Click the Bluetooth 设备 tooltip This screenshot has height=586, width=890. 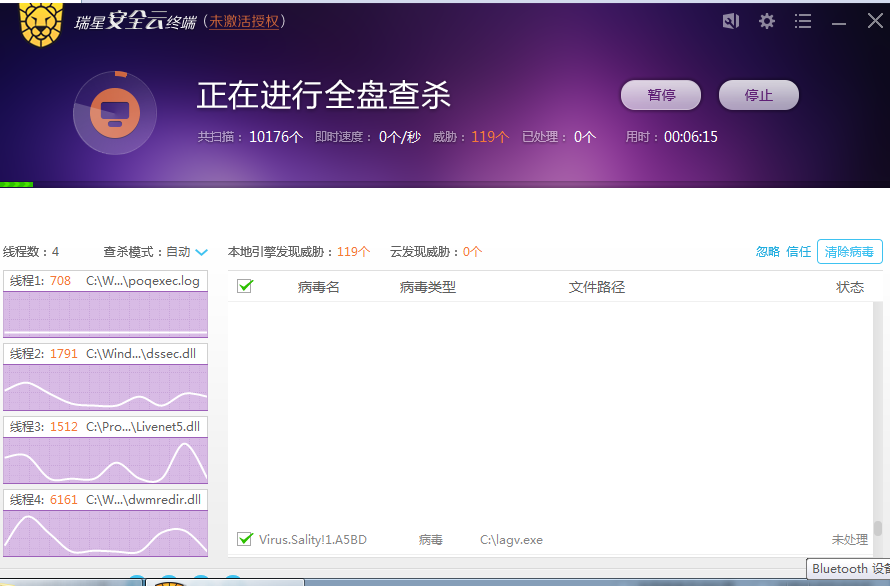click(849, 568)
